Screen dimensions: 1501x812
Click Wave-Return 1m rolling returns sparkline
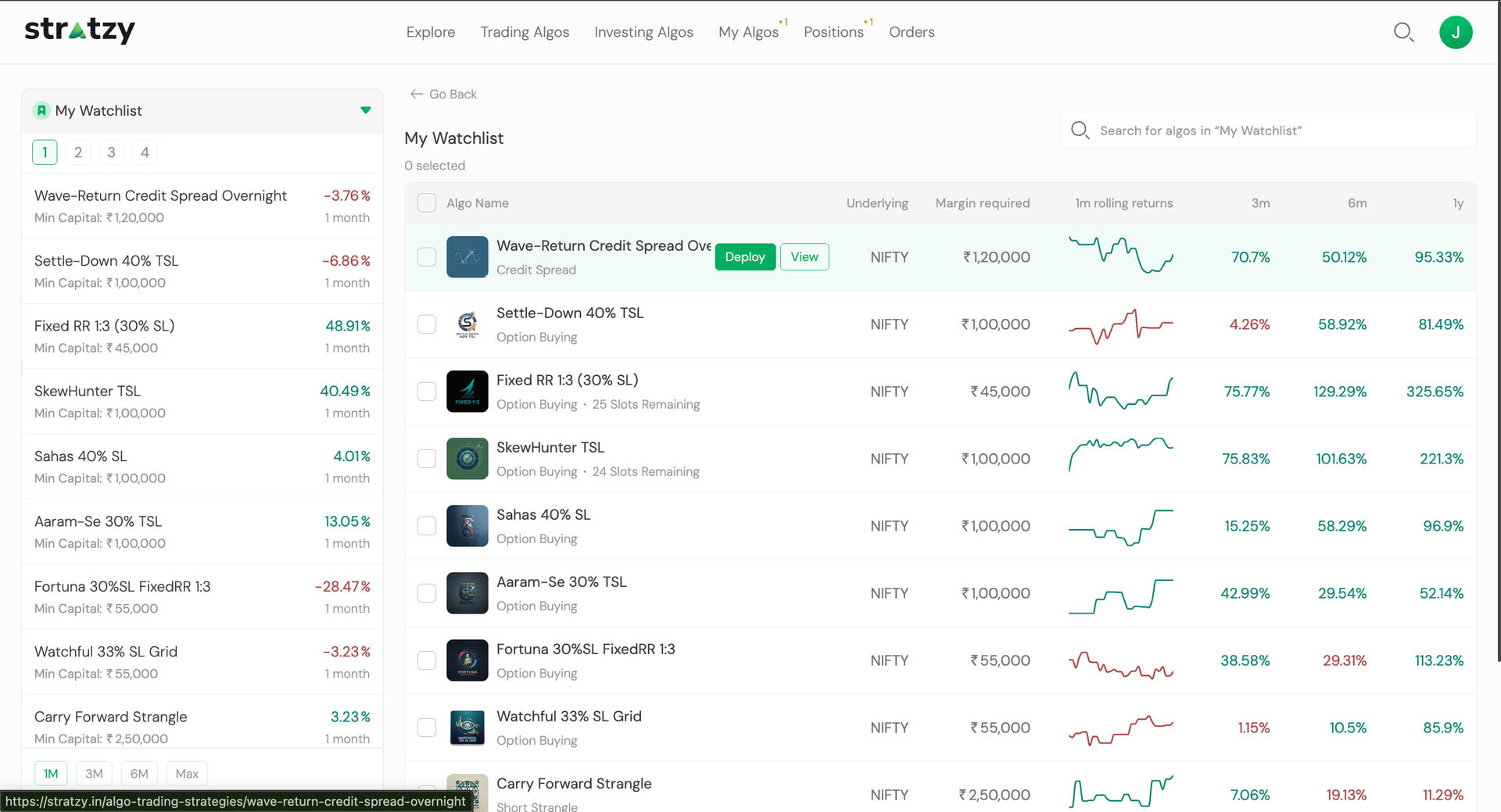coord(1121,256)
